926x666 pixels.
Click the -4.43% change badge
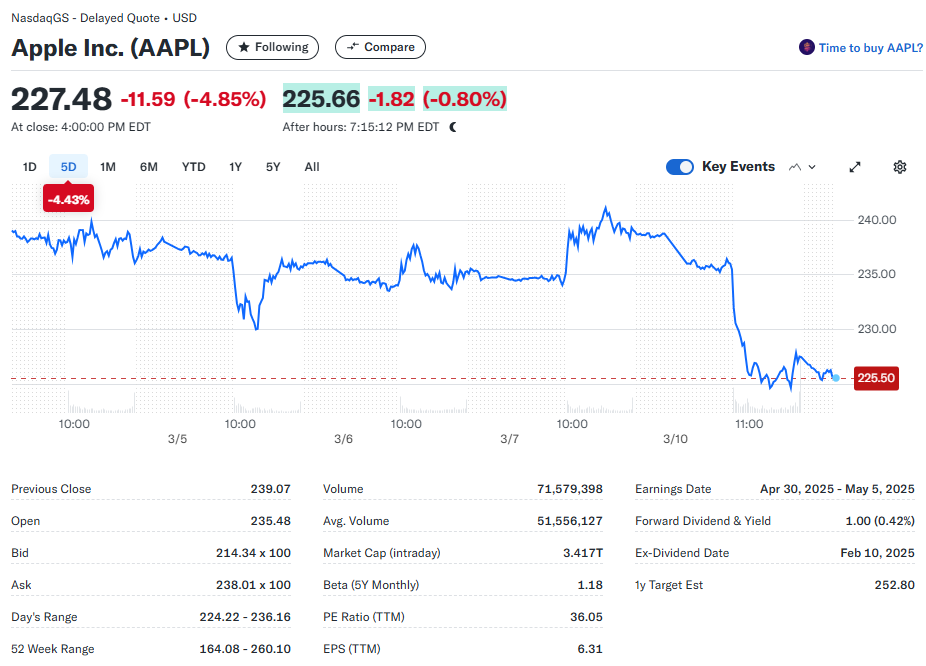pos(69,200)
